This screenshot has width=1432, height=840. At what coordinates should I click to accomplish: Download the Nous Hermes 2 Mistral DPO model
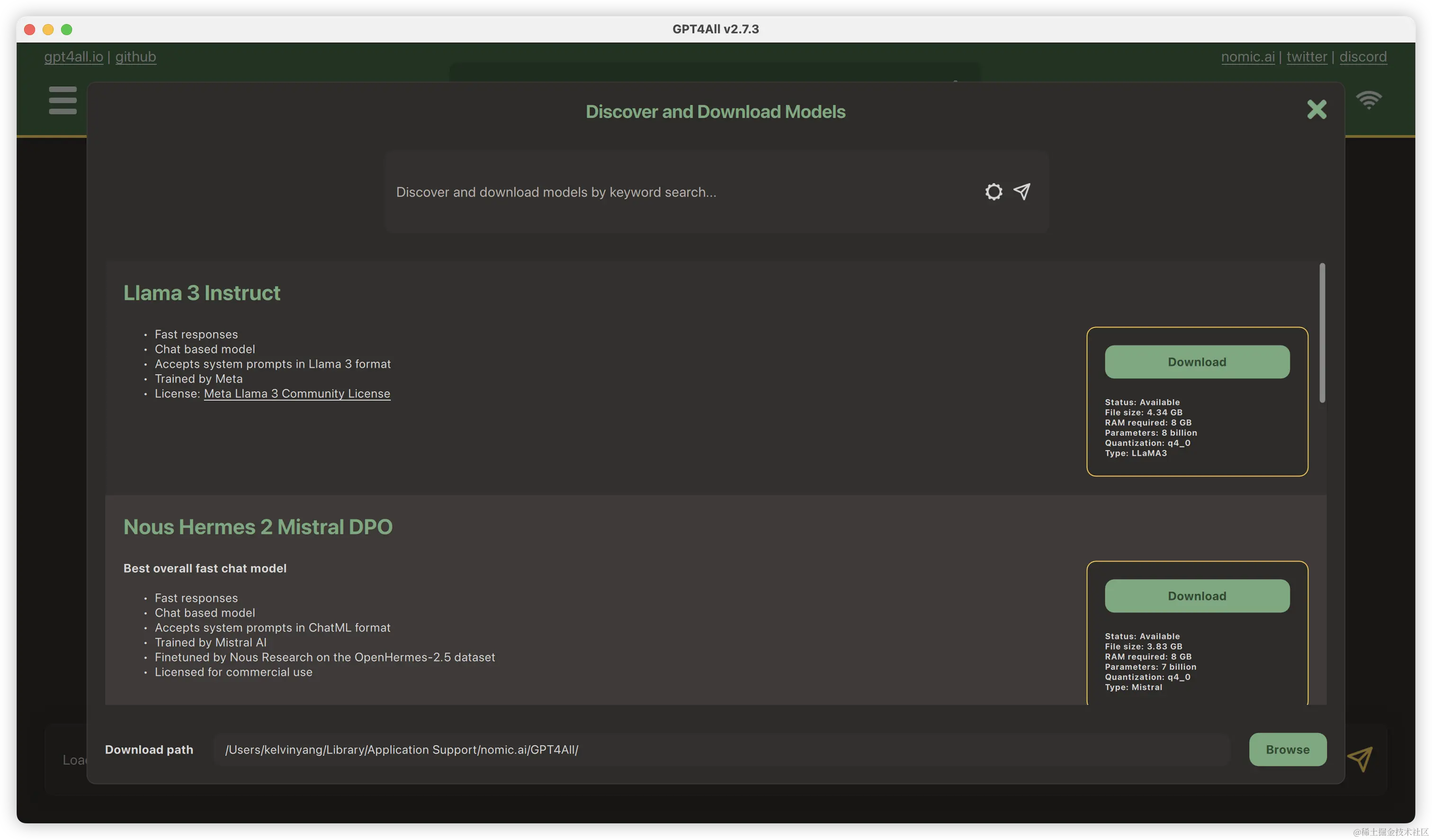1197,596
